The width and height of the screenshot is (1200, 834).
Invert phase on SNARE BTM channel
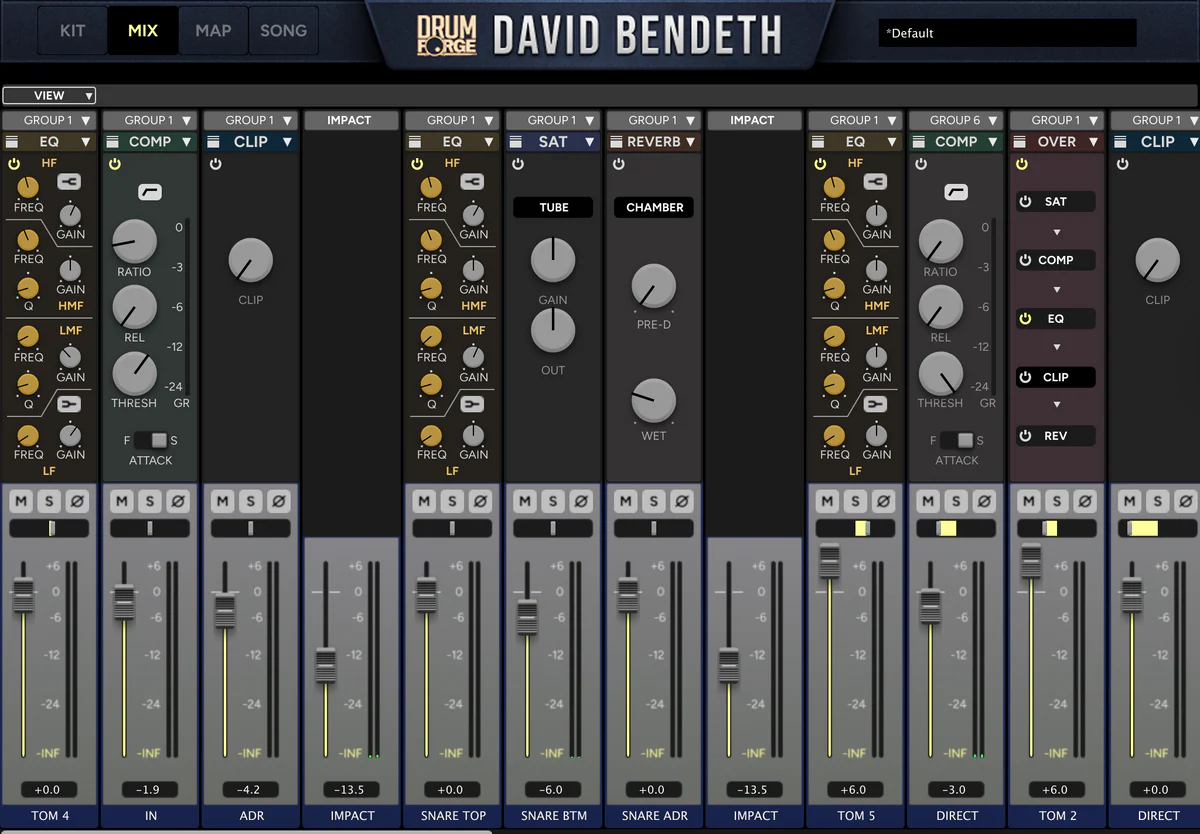(x=581, y=501)
